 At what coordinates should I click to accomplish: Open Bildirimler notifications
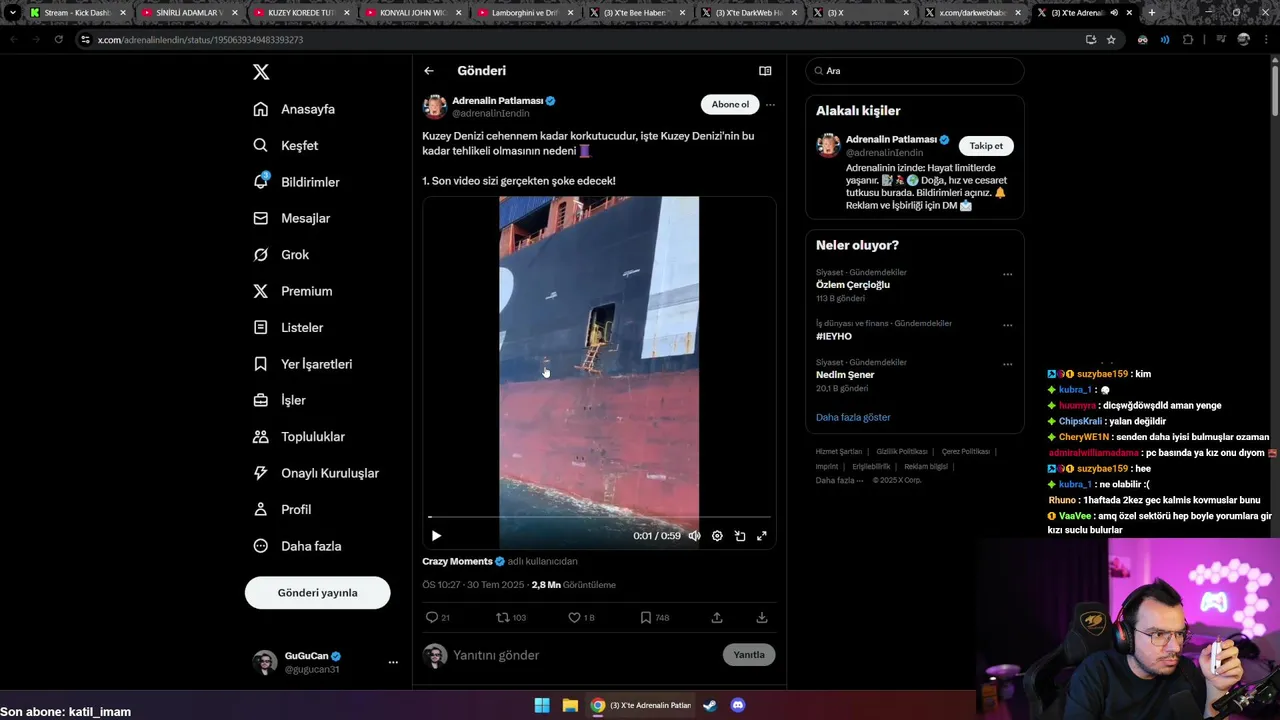tap(296, 182)
